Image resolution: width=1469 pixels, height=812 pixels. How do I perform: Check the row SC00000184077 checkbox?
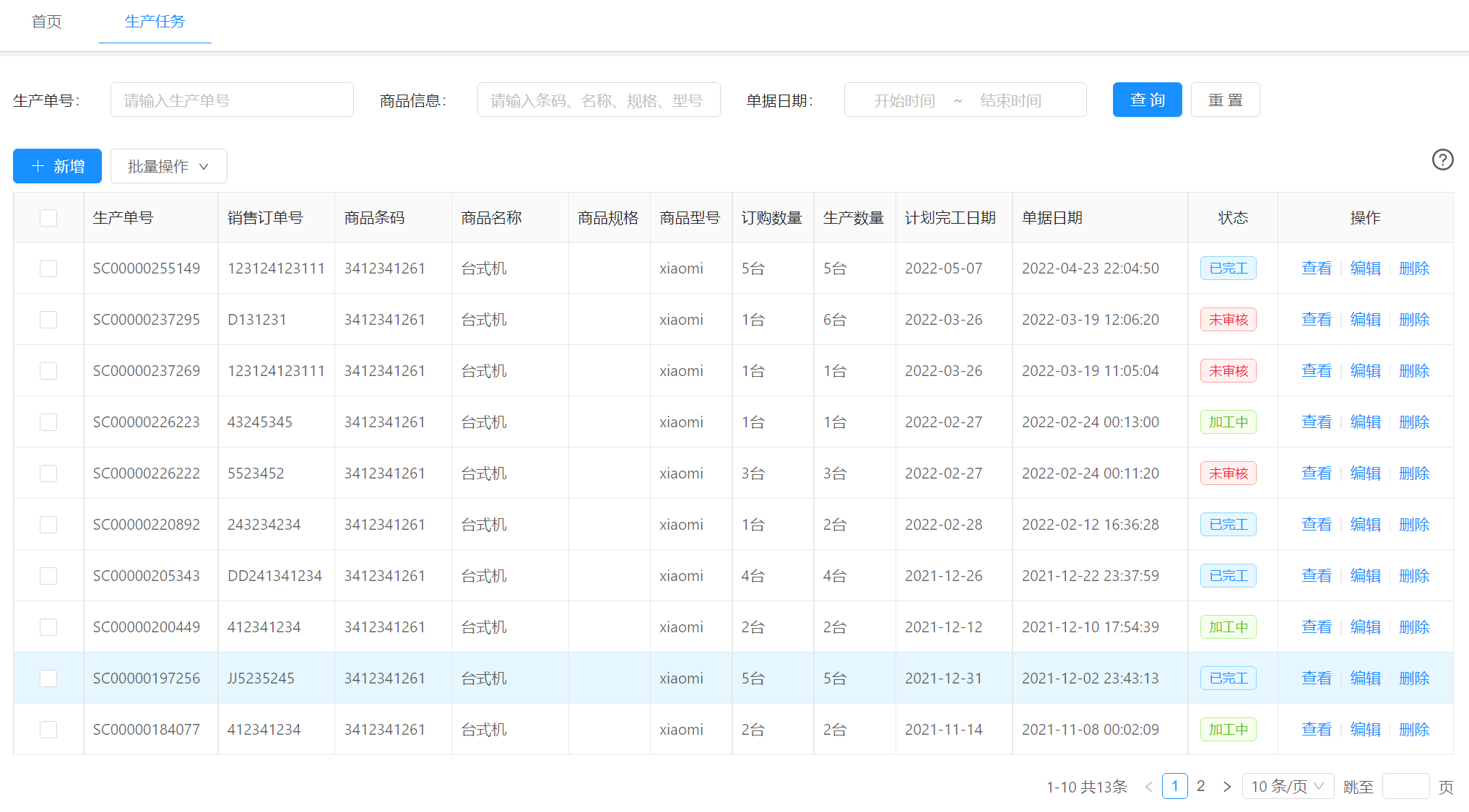coord(48,730)
